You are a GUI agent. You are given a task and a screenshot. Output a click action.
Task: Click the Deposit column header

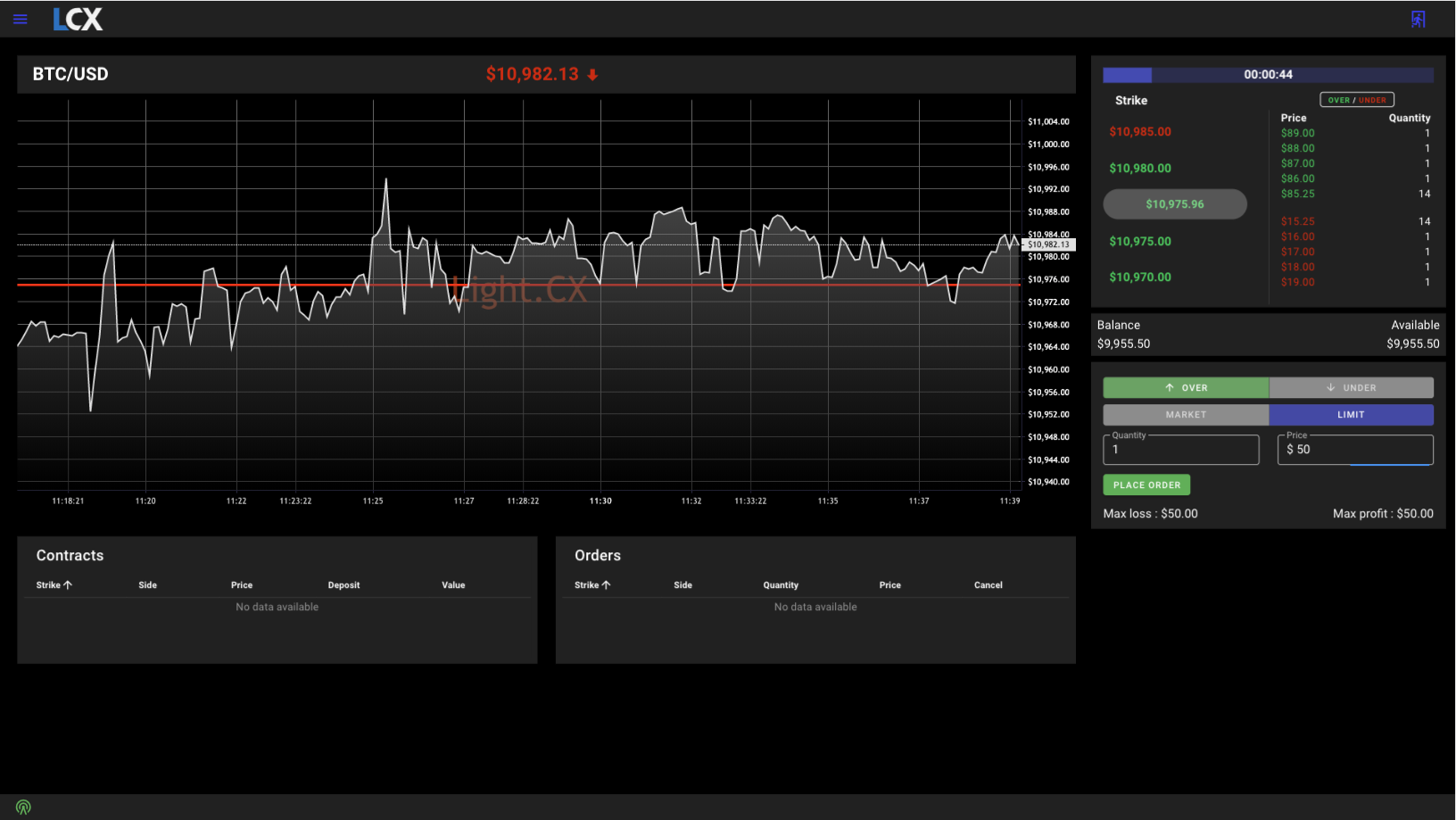coord(343,585)
